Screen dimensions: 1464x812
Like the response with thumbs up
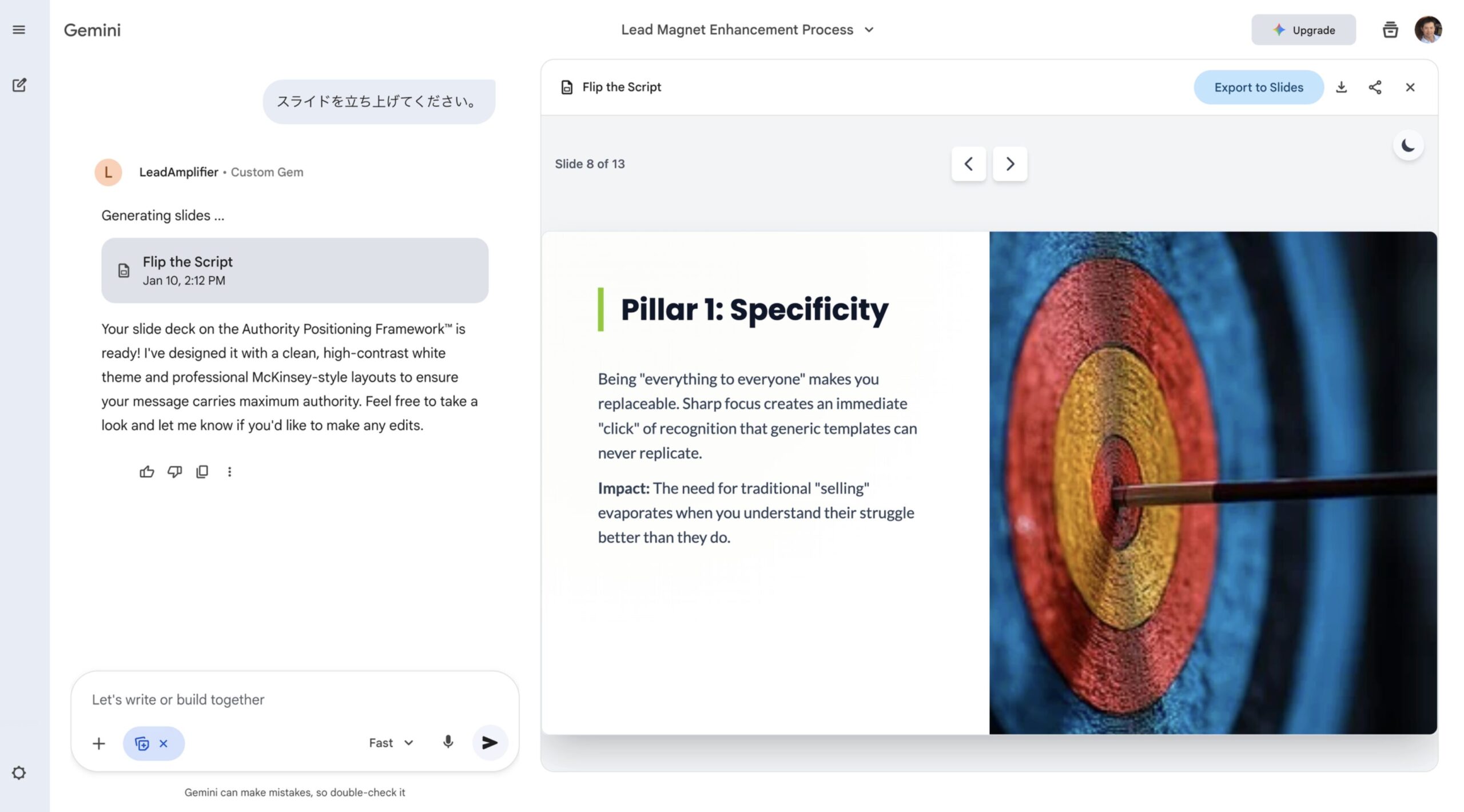(146, 472)
